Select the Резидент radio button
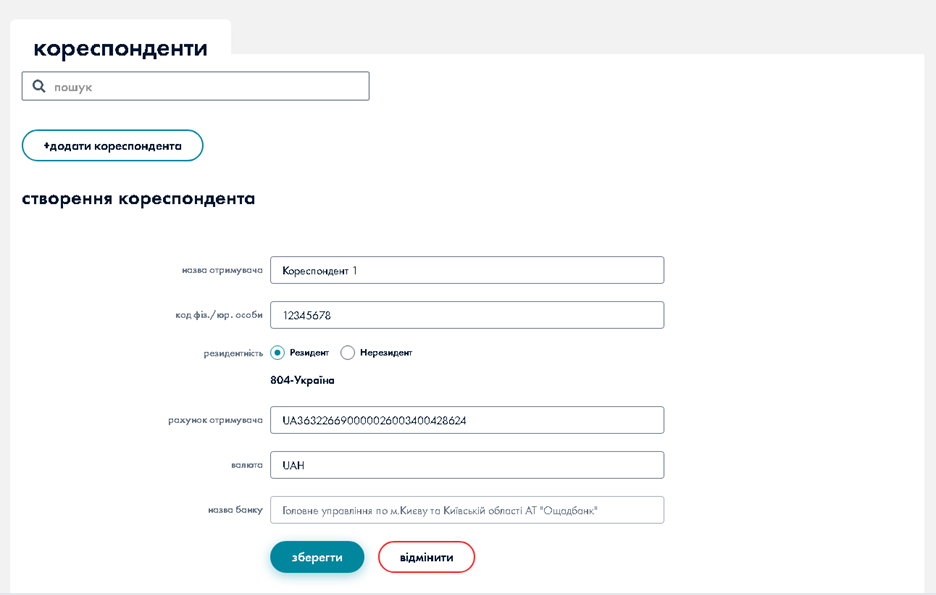 coord(278,353)
